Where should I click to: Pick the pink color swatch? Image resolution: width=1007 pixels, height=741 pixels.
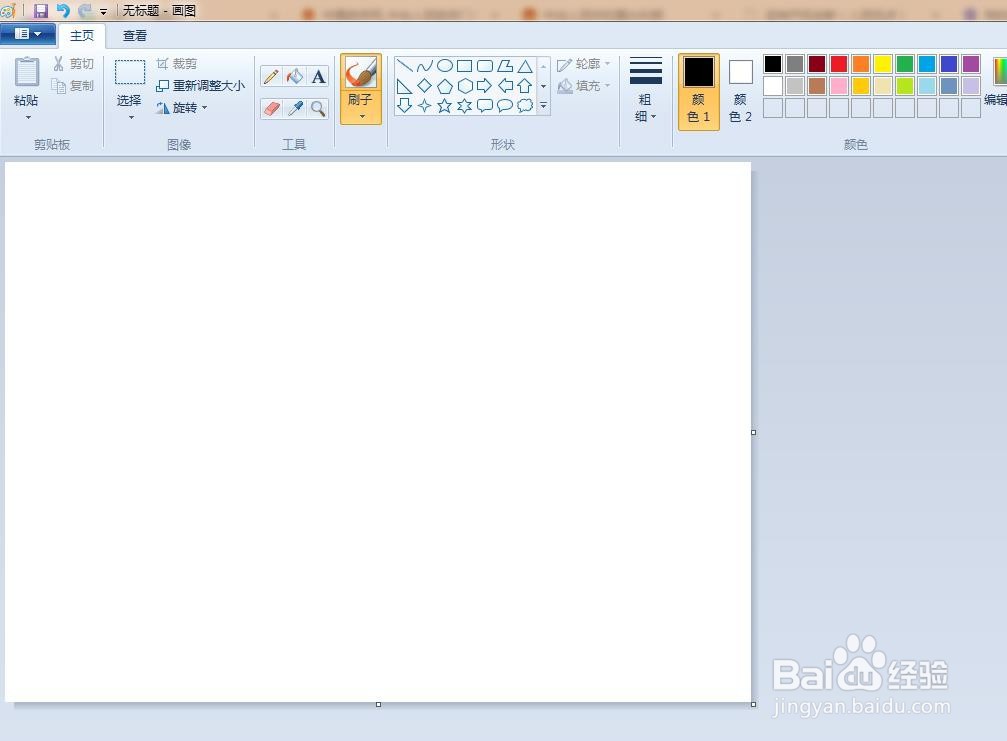tap(839, 85)
